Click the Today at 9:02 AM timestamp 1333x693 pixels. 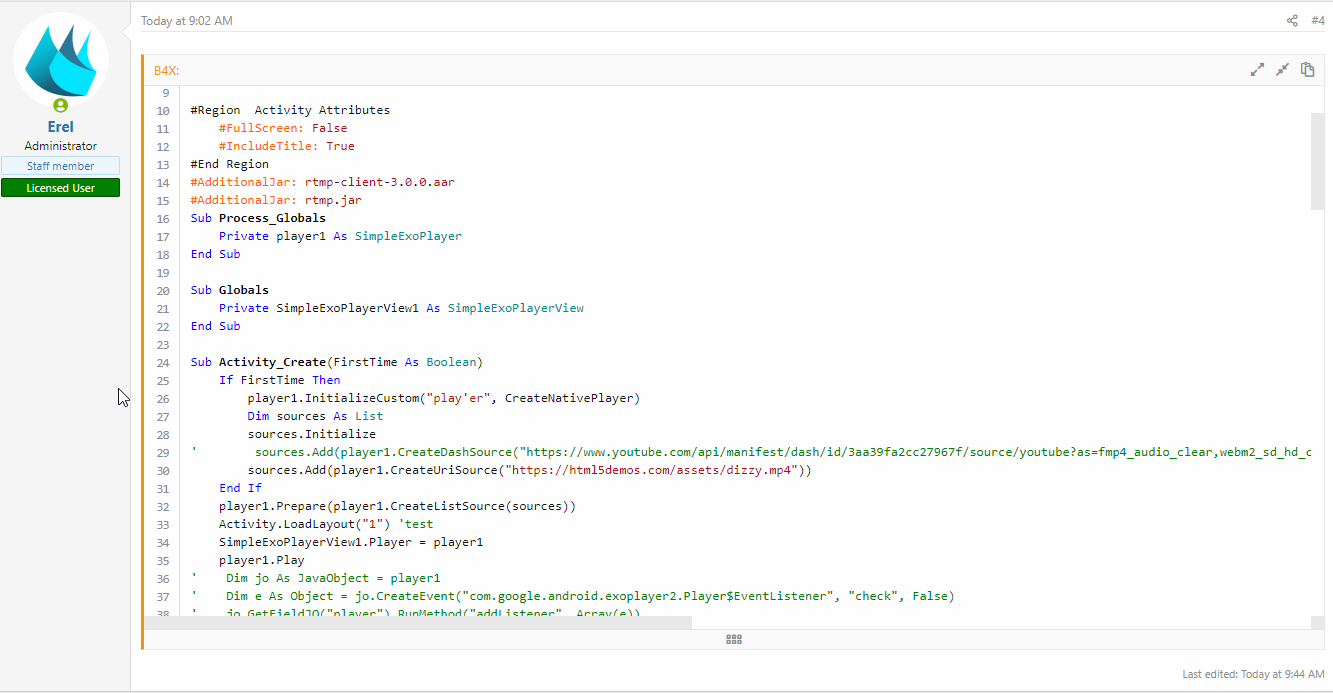(187, 21)
